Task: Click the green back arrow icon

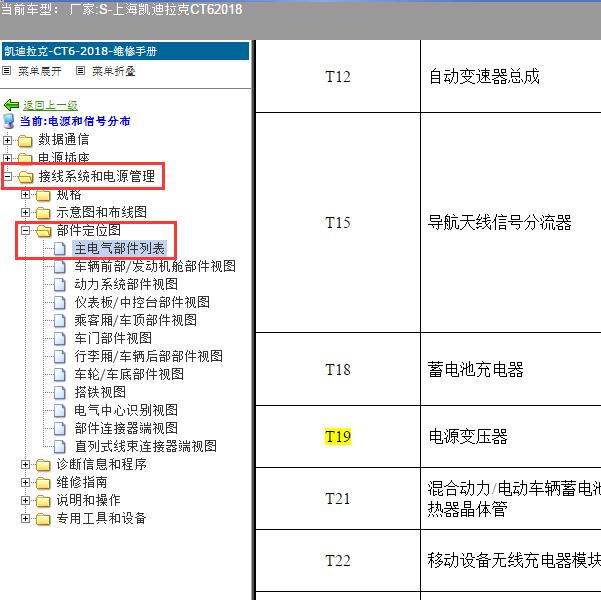Action: tap(11, 105)
